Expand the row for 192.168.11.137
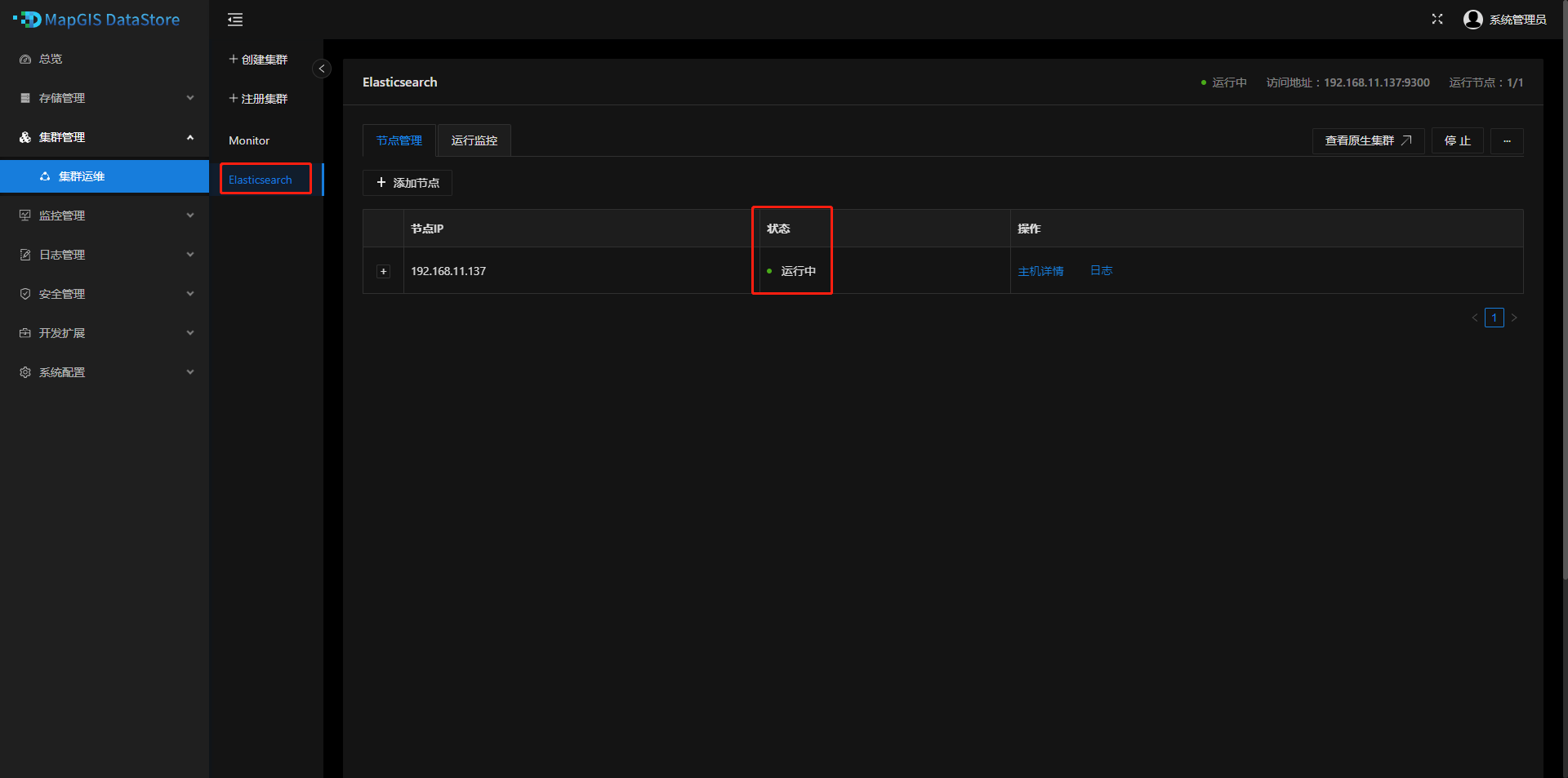Viewport: 1568px width, 778px height. click(x=384, y=271)
